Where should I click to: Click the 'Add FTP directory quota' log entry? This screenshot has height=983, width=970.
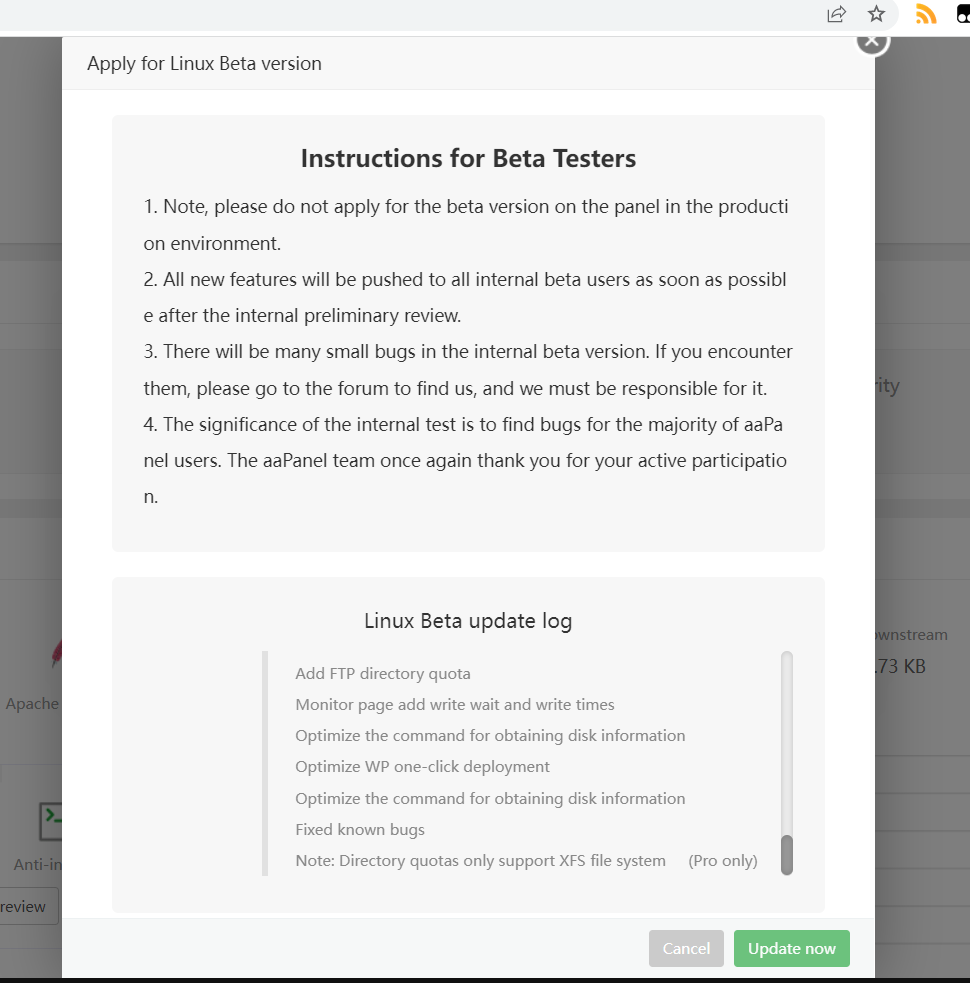[383, 674]
